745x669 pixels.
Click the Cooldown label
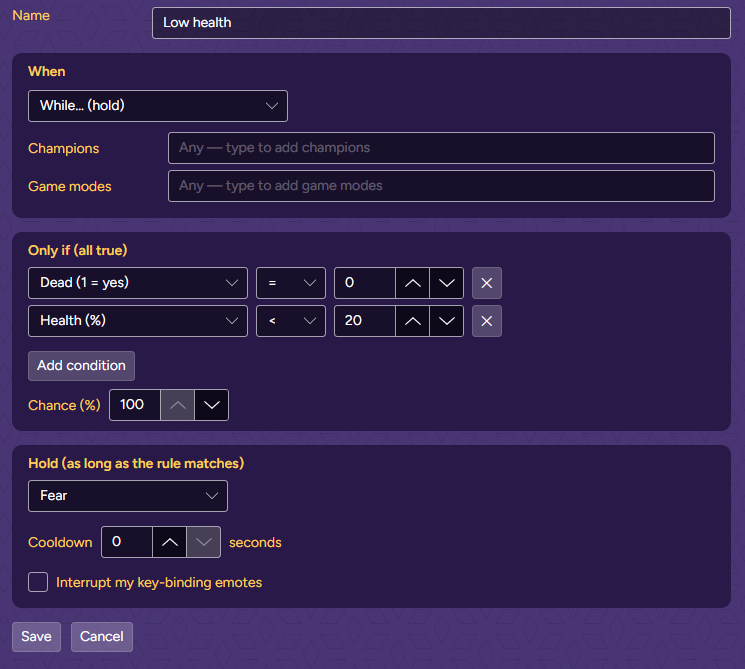(x=60, y=542)
